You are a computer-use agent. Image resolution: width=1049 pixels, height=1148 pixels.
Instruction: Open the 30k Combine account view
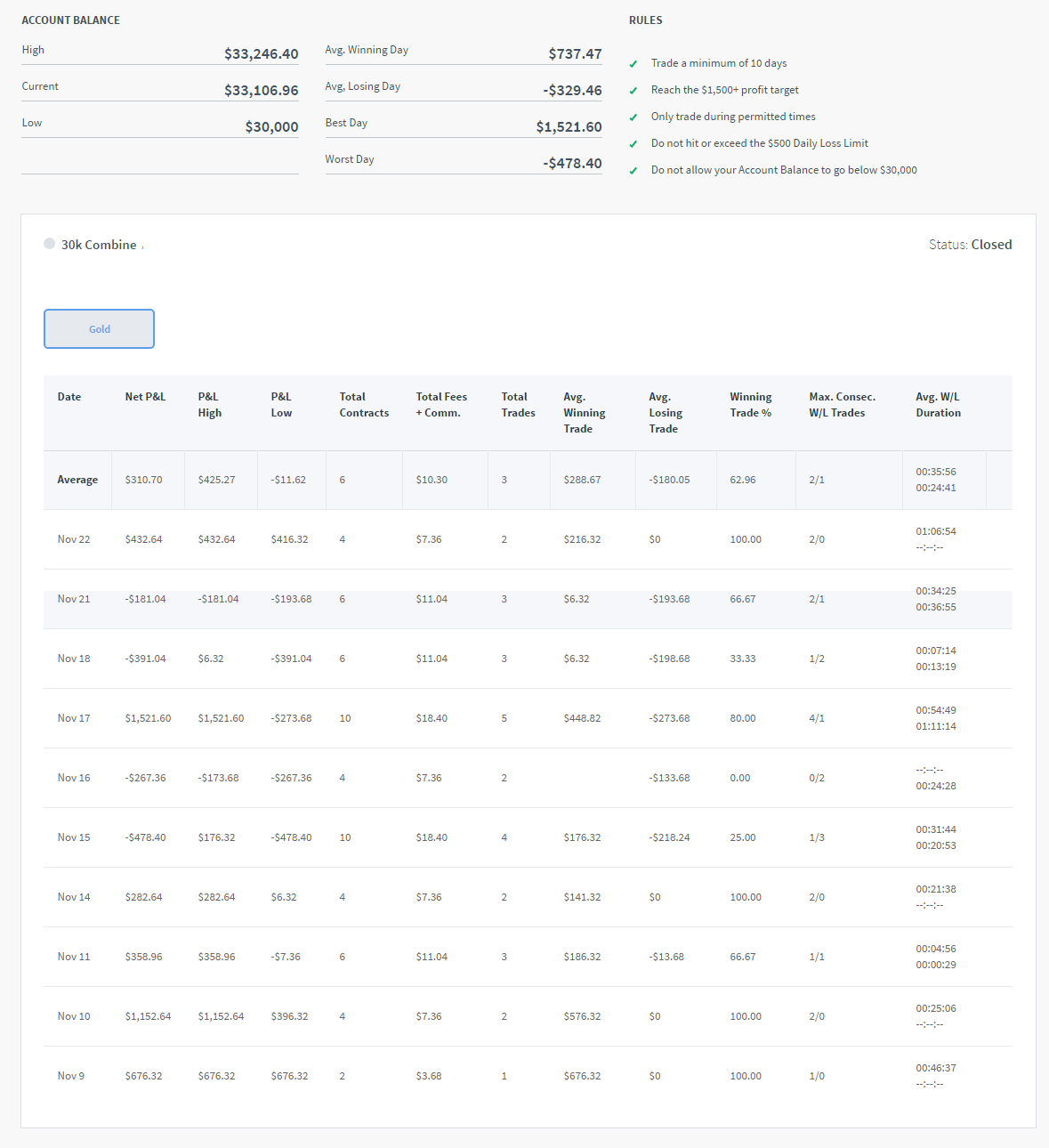(99, 244)
